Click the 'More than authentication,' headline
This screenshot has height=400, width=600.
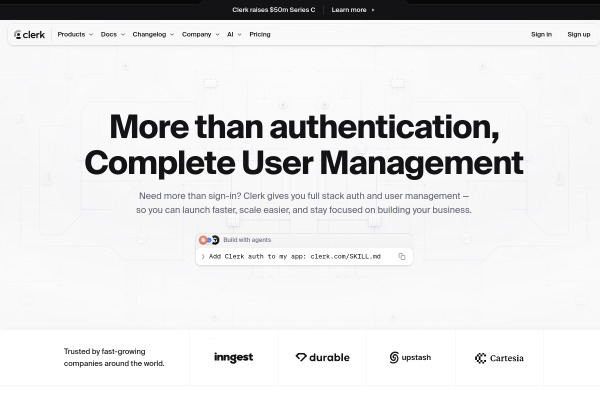click(304, 127)
